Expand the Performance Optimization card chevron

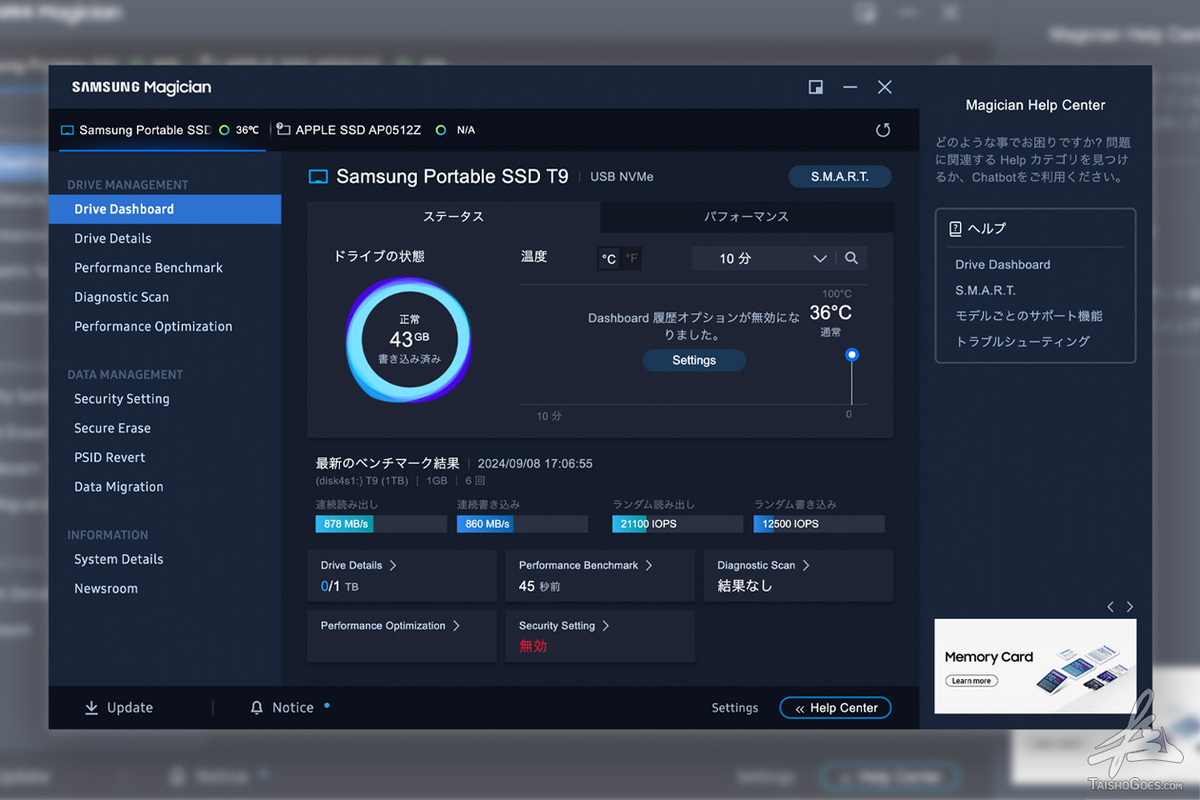[x=456, y=625]
